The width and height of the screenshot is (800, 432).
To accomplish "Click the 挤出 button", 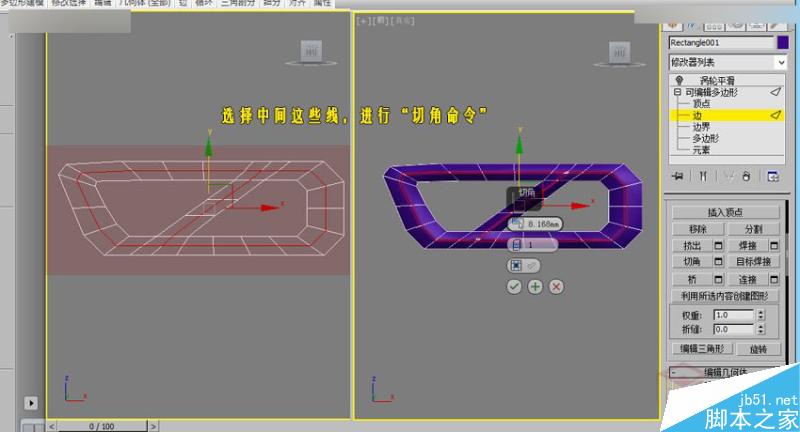I will click(x=692, y=246).
